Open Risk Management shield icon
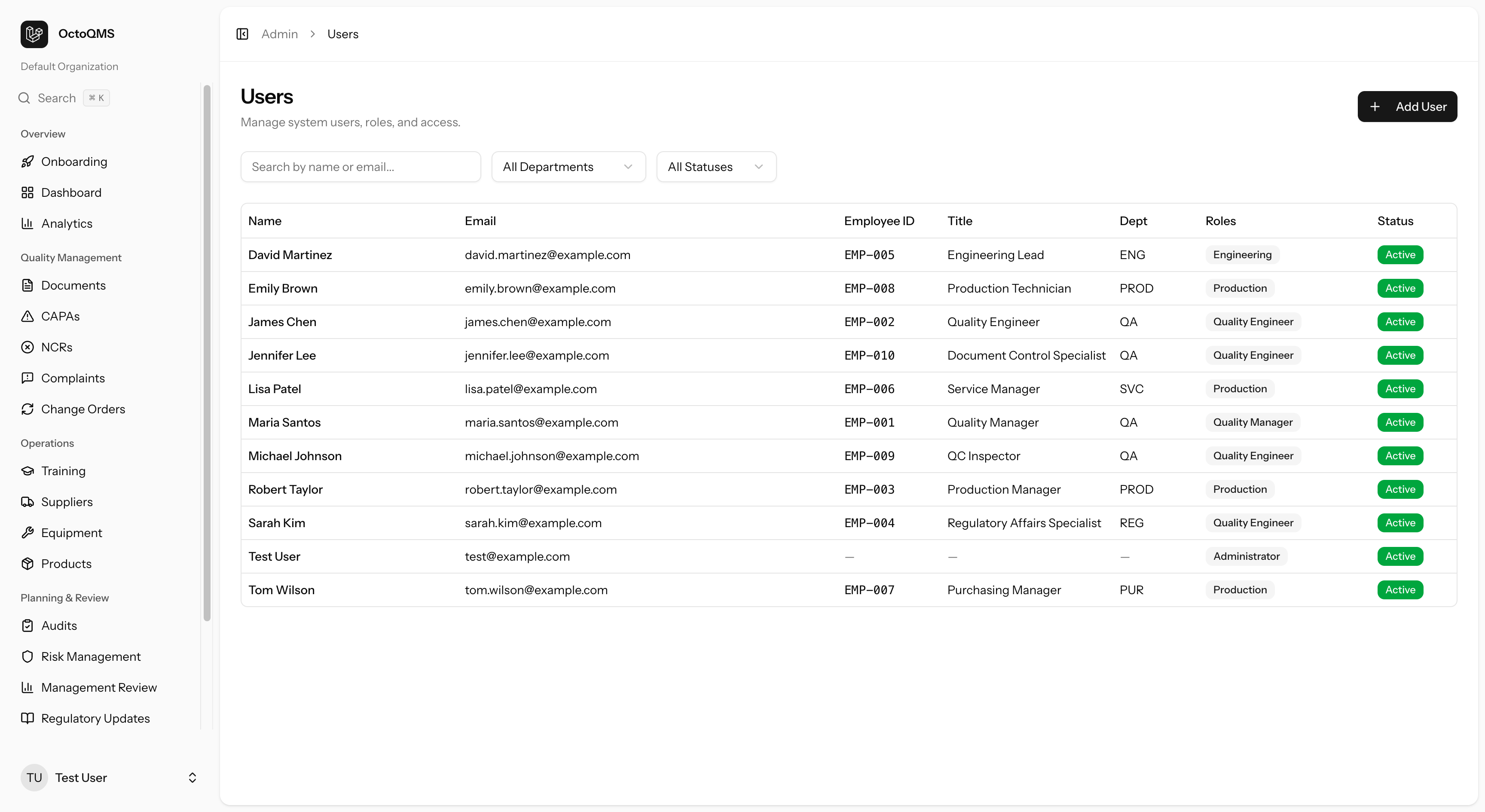The image size is (1485, 812). tap(27, 656)
